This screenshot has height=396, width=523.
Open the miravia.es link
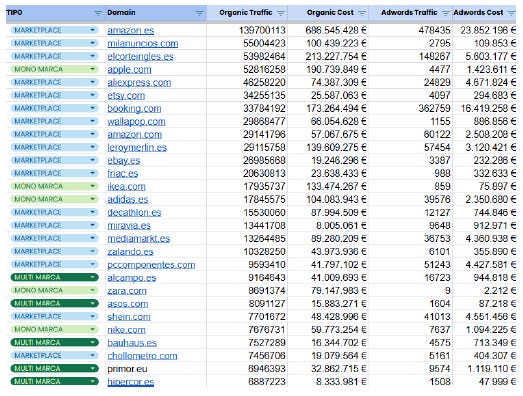point(129,226)
